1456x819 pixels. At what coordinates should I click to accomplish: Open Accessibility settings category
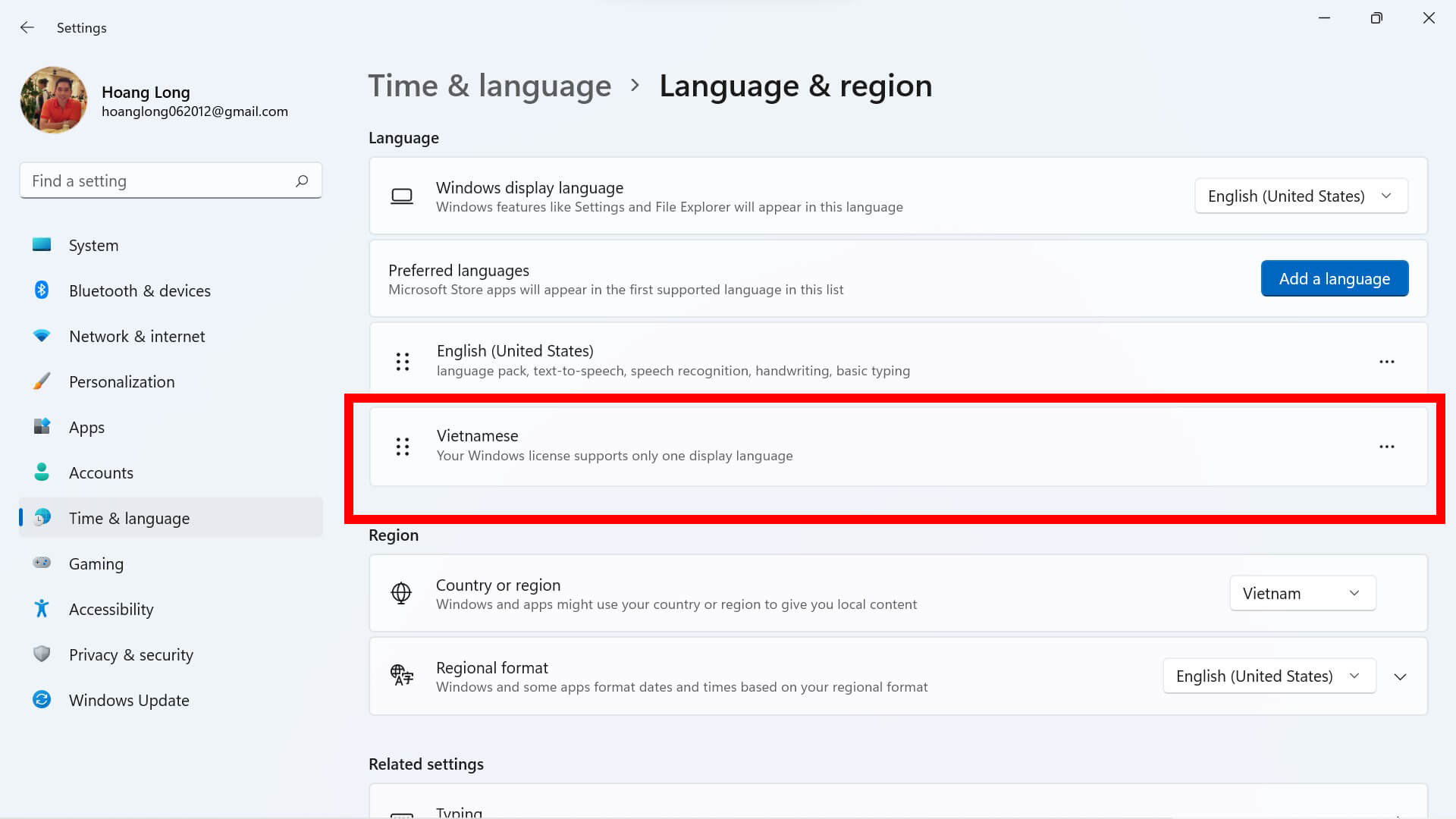point(171,609)
